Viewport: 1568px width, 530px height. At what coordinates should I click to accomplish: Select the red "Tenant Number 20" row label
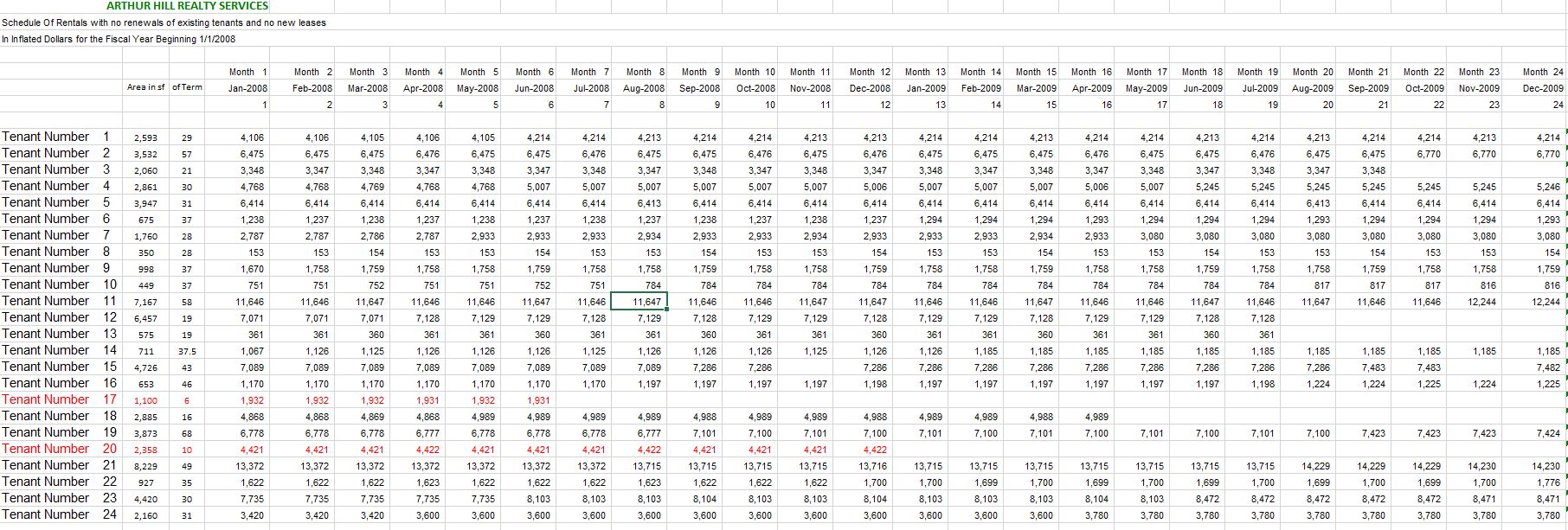[x=59, y=449]
